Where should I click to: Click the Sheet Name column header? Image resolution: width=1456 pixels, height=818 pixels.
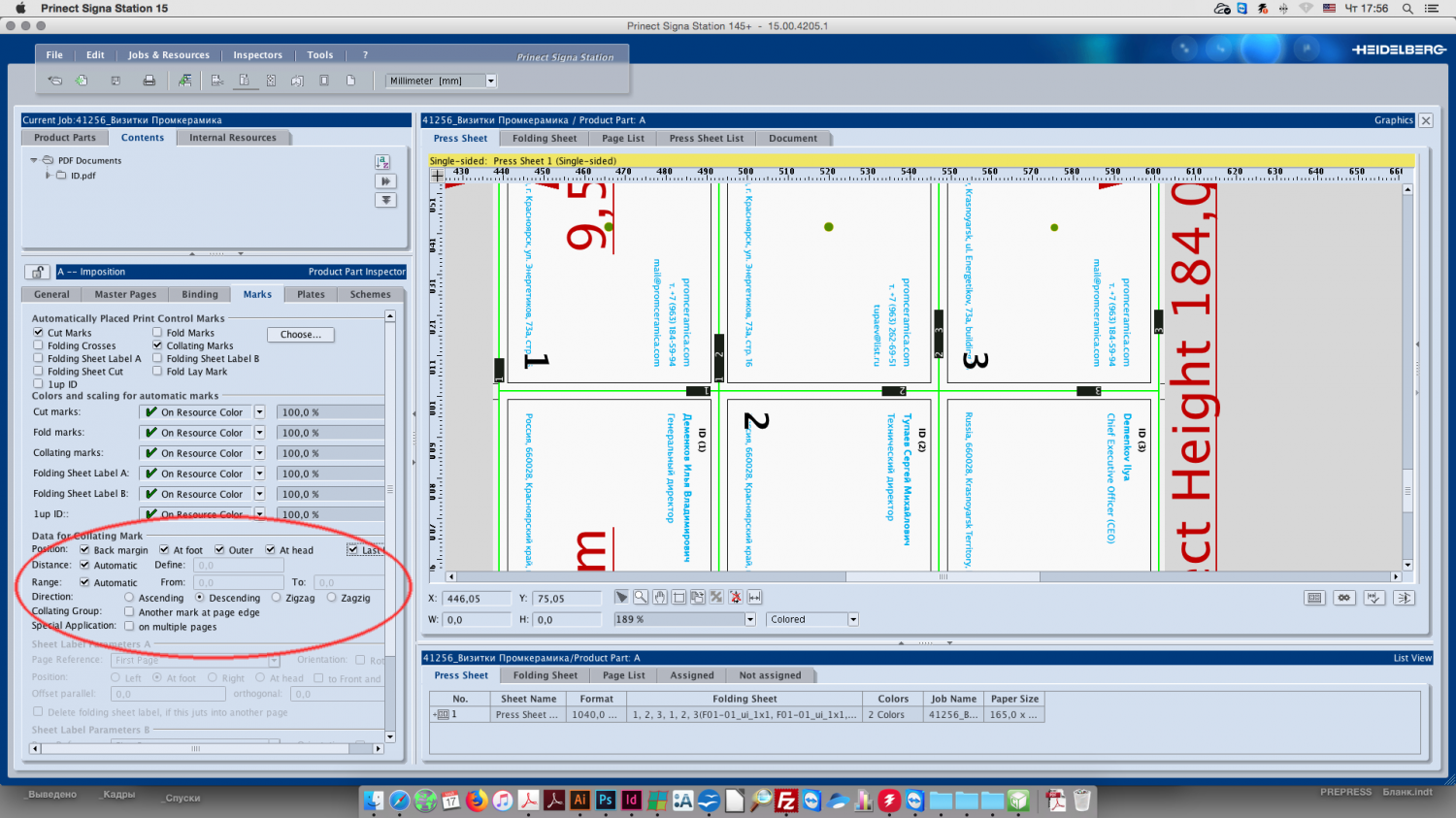(529, 699)
